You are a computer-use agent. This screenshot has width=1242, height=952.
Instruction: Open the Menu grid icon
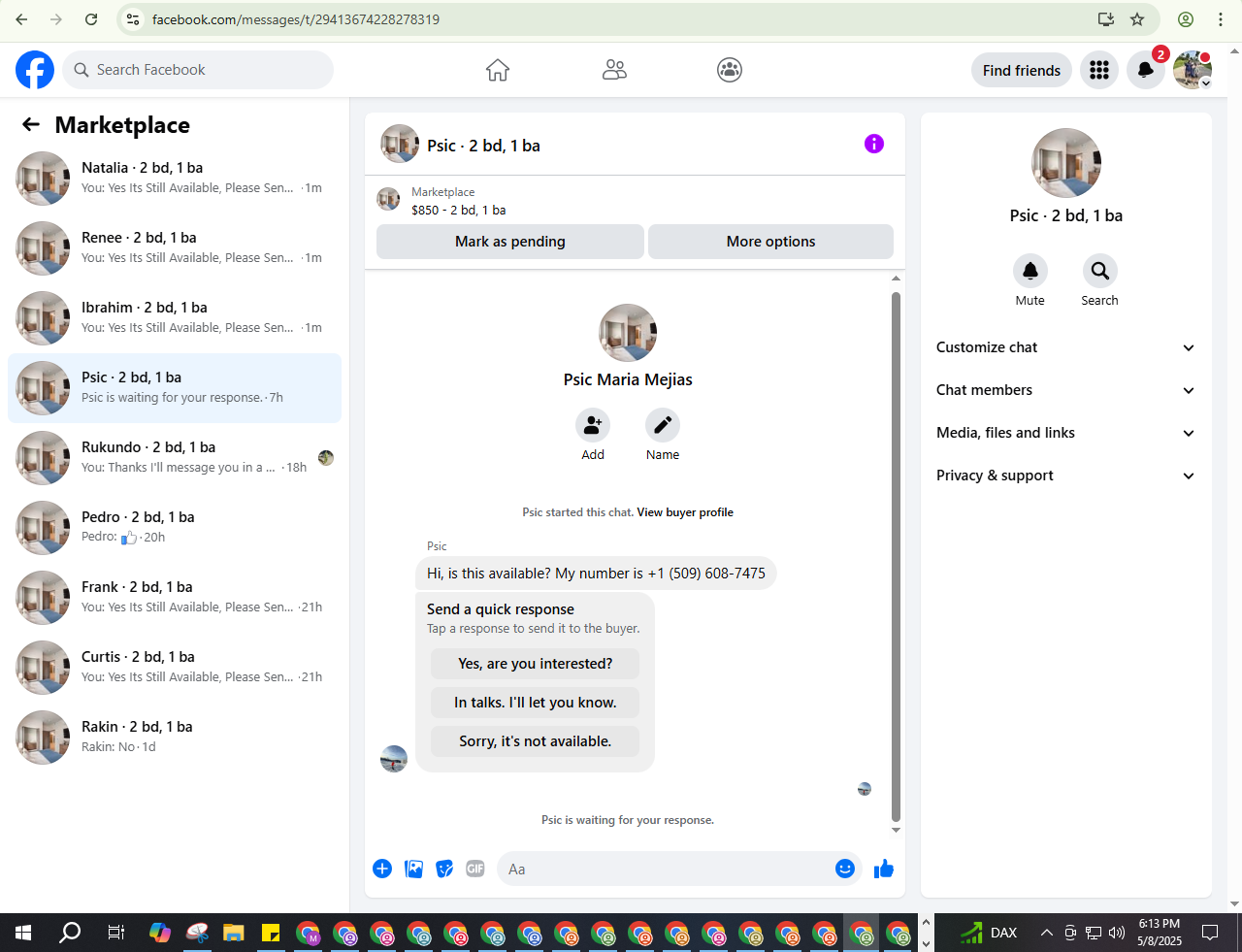1099,70
